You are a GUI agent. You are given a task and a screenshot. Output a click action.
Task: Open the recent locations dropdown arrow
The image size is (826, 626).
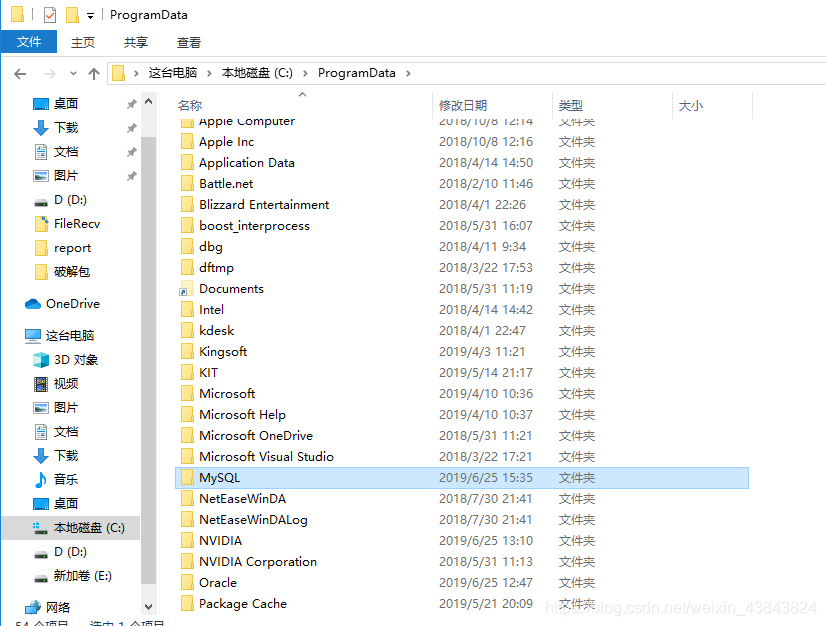click(x=73, y=73)
